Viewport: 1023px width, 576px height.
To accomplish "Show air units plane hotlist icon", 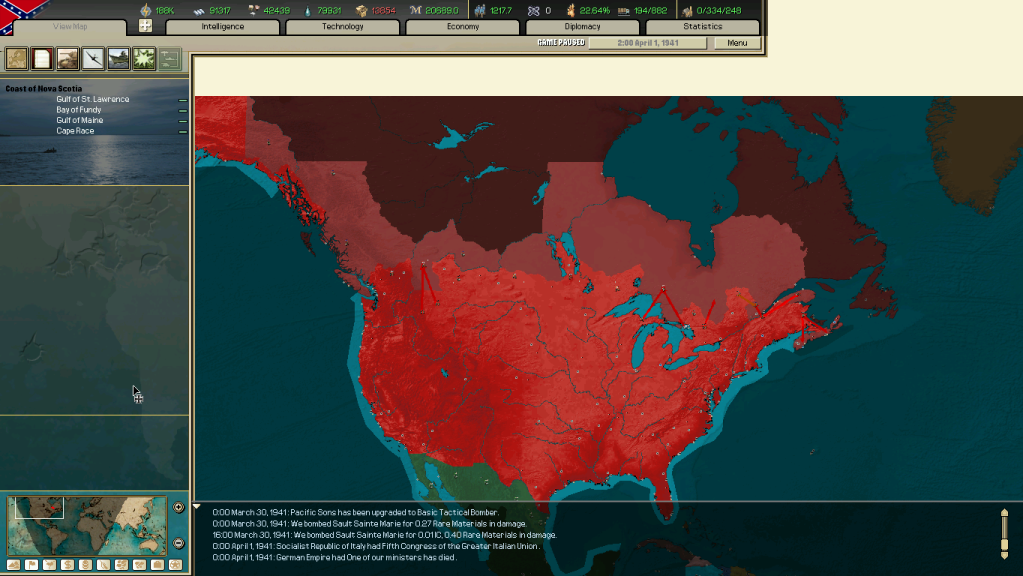I will click(93, 59).
